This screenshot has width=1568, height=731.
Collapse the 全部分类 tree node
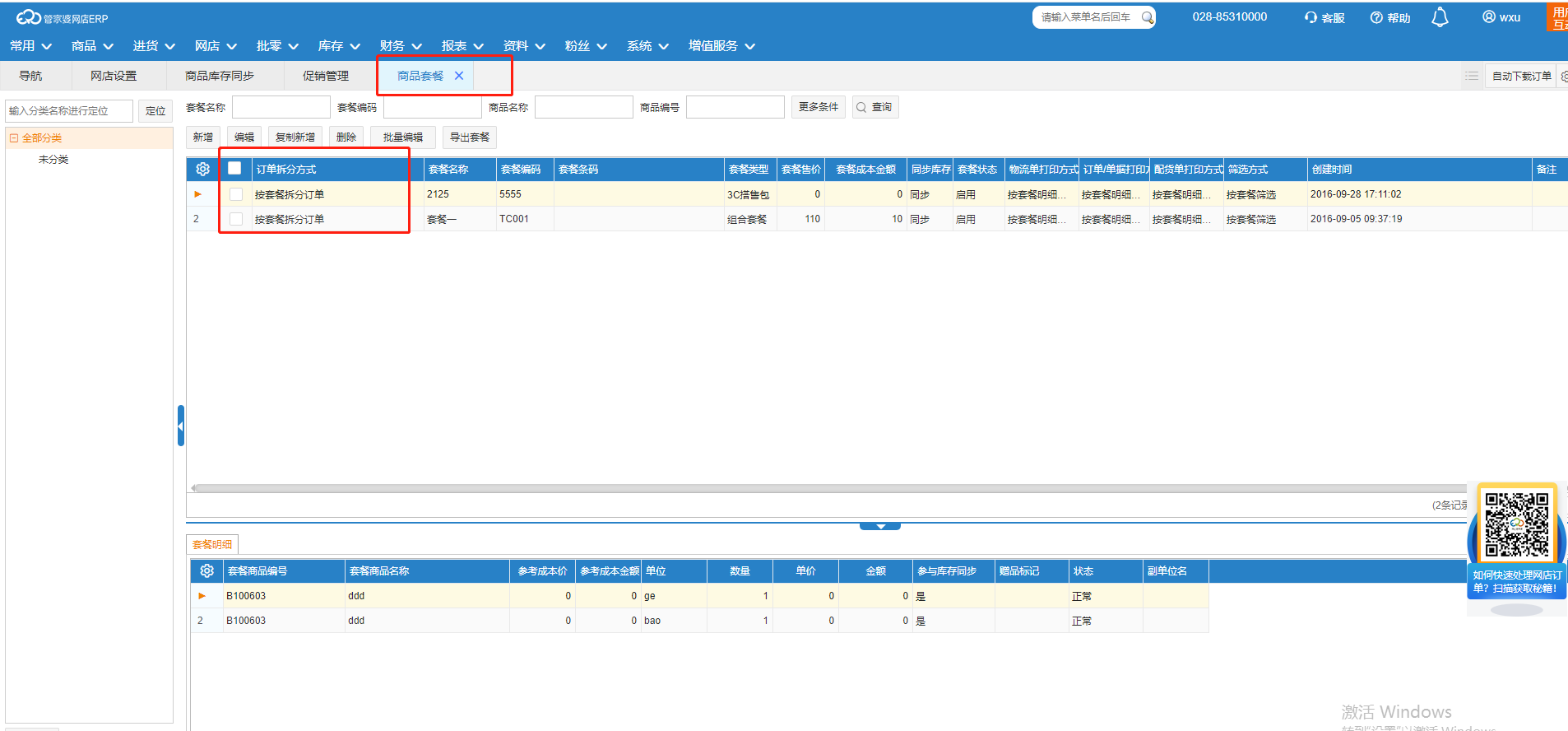point(14,138)
